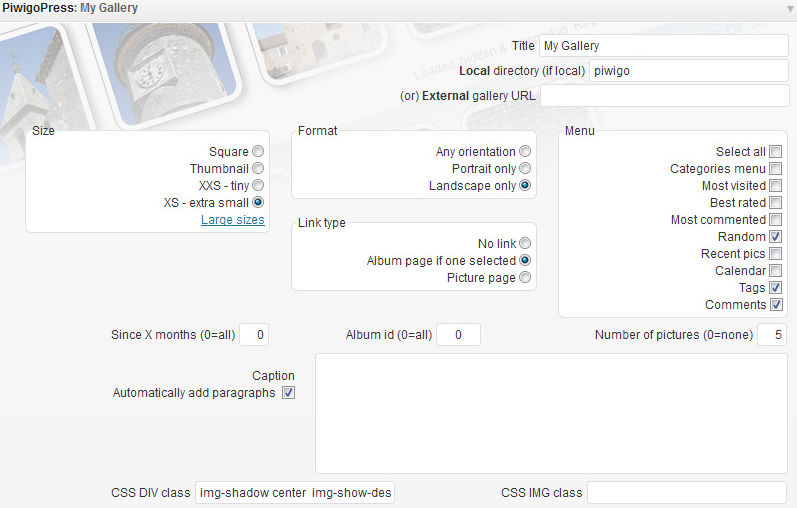
Task: Select Portrait only format
Action: point(525,168)
